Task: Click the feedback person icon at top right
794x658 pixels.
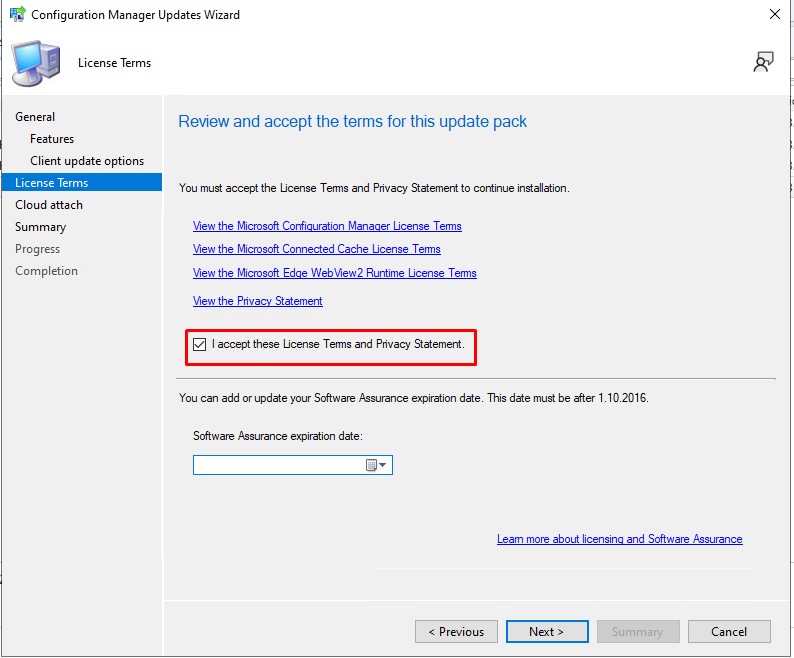Action: coord(764,63)
